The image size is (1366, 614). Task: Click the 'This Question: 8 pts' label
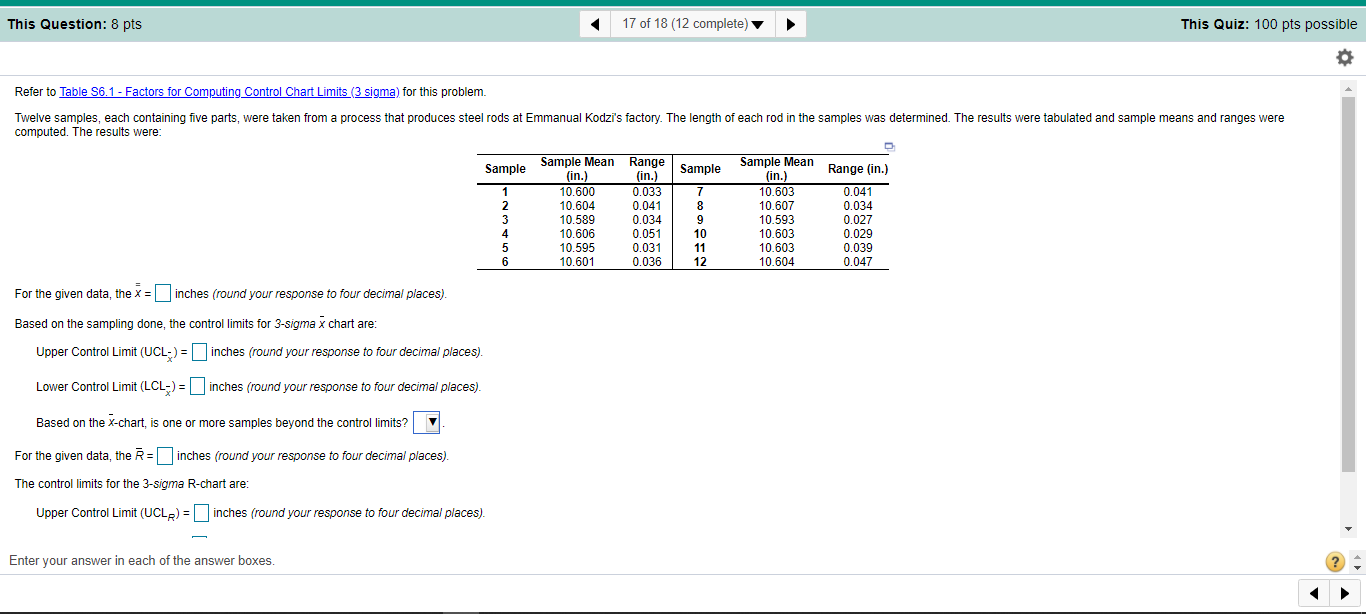tap(75, 24)
